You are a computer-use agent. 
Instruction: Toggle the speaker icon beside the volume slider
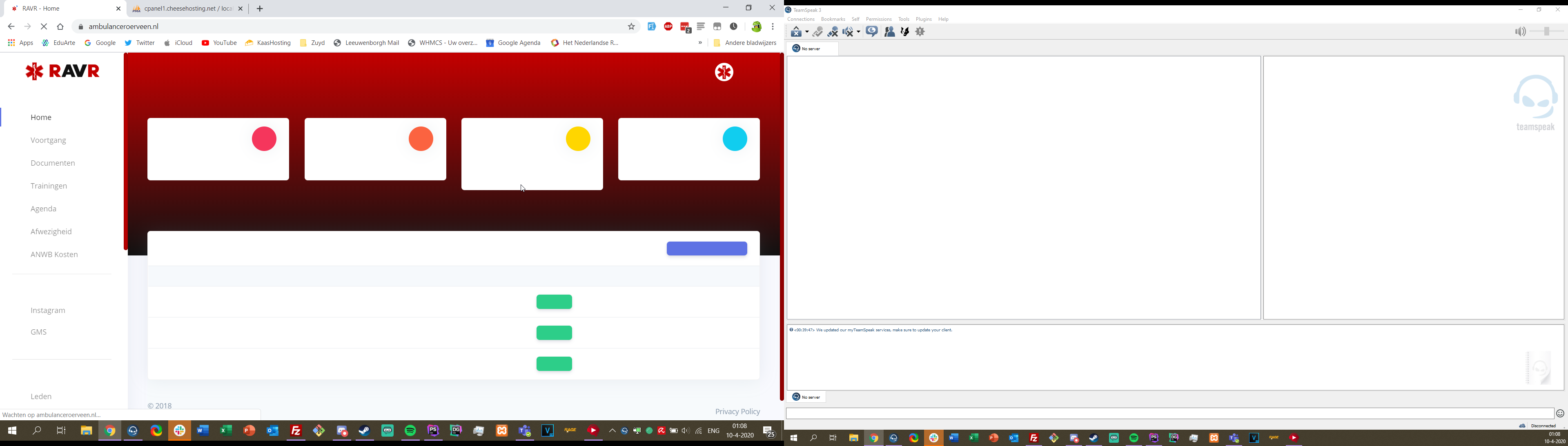coord(1520,32)
